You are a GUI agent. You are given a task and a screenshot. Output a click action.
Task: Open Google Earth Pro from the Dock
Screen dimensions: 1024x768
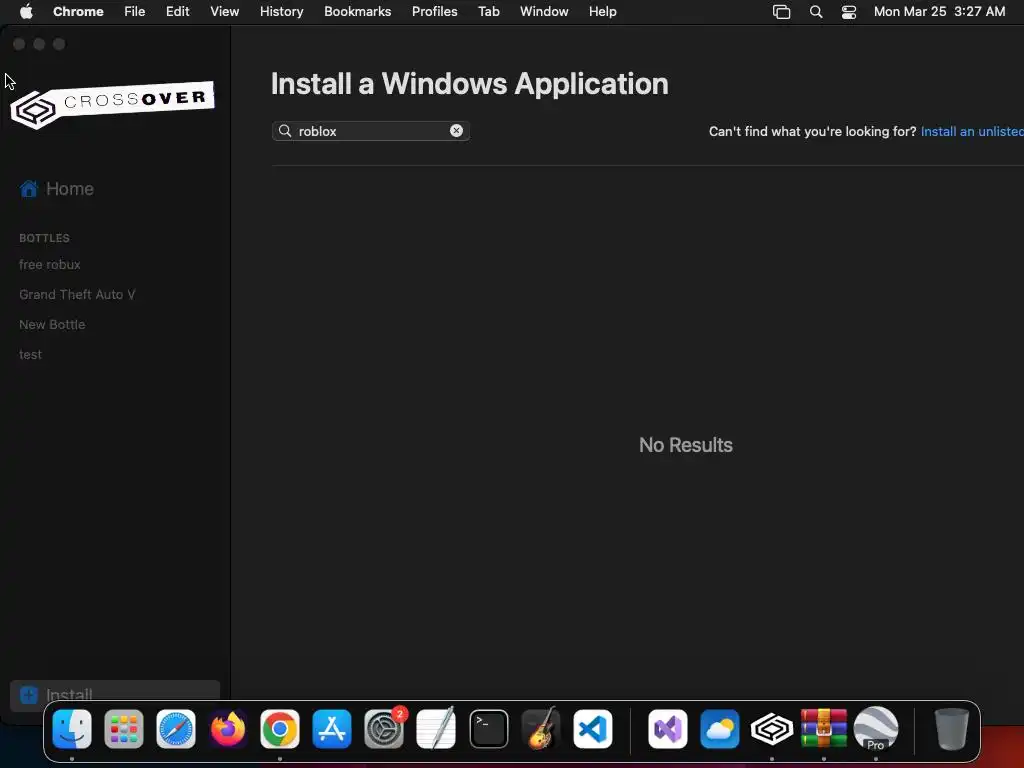coord(876,729)
